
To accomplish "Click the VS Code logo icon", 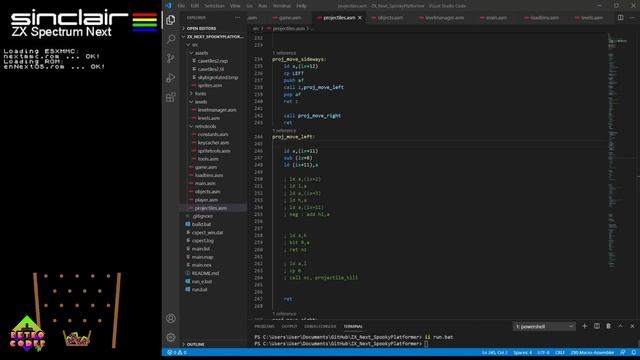I will click(x=169, y=6).
